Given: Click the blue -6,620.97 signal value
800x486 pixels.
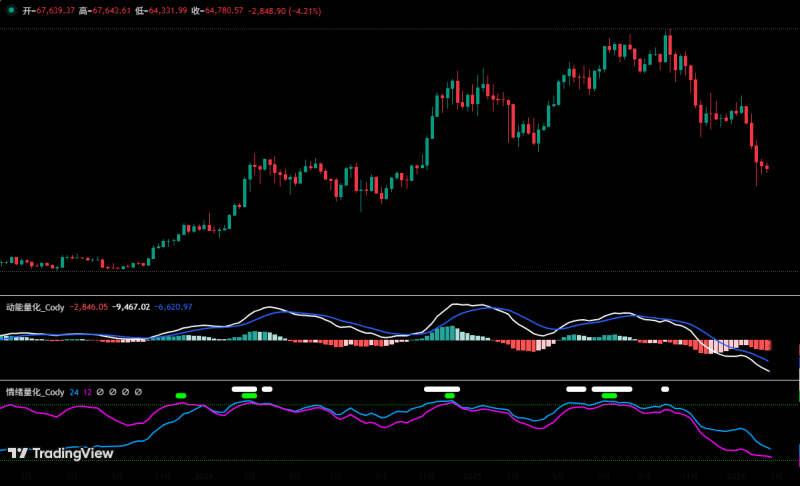Looking at the screenshot, I should tap(173, 307).
